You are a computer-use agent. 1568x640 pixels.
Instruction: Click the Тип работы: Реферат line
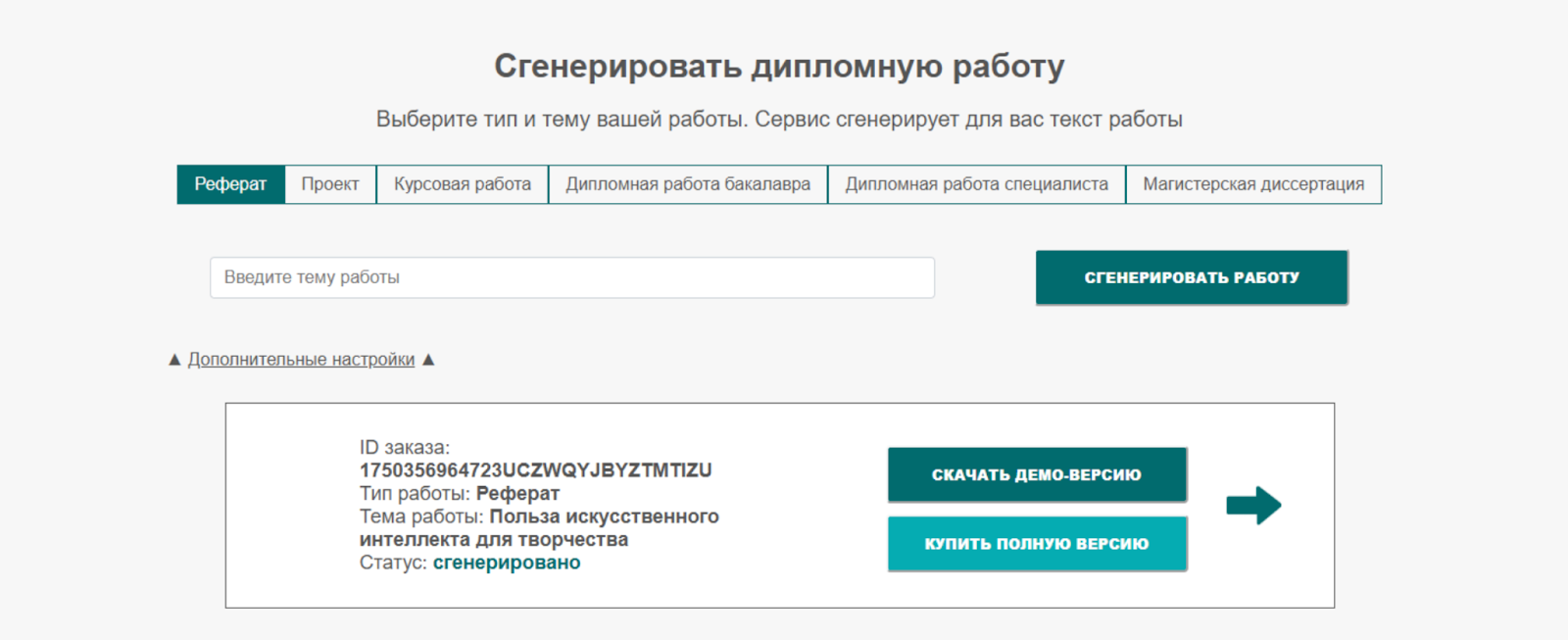coord(460,493)
